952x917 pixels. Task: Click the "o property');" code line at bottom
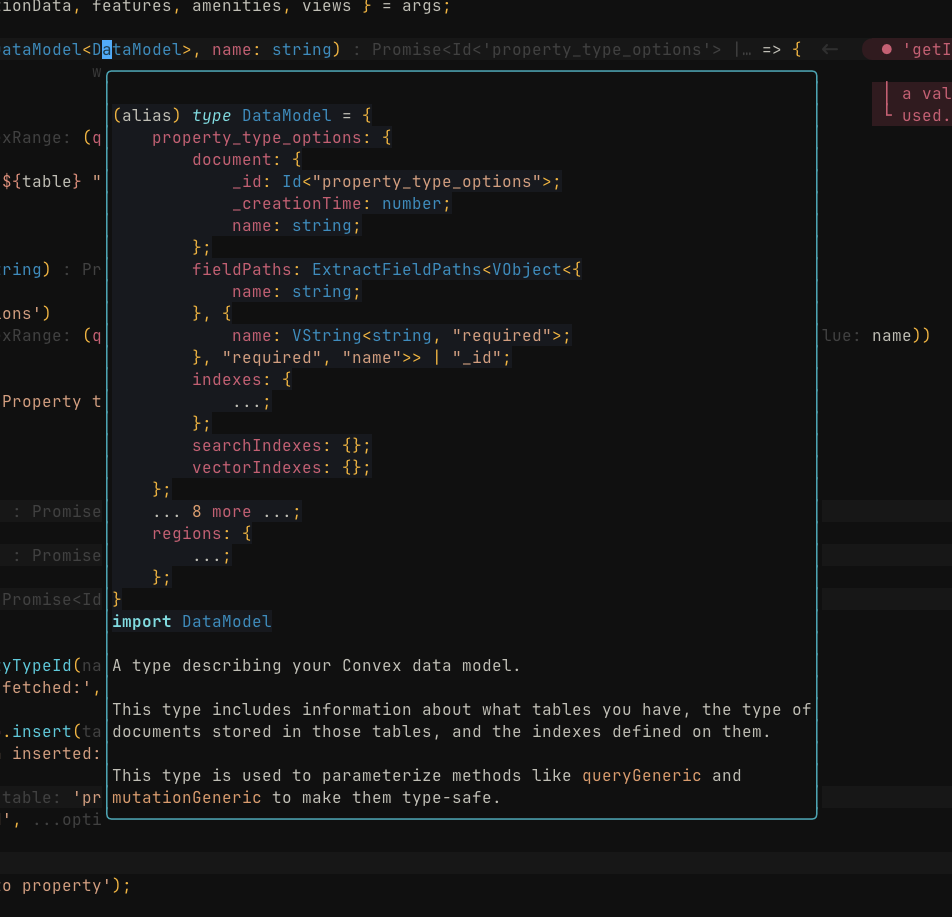click(x=66, y=885)
